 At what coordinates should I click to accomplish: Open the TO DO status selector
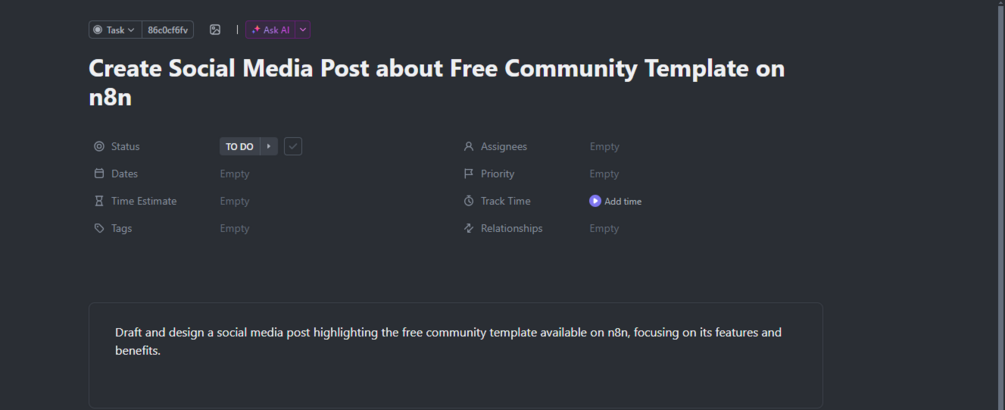tap(240, 147)
